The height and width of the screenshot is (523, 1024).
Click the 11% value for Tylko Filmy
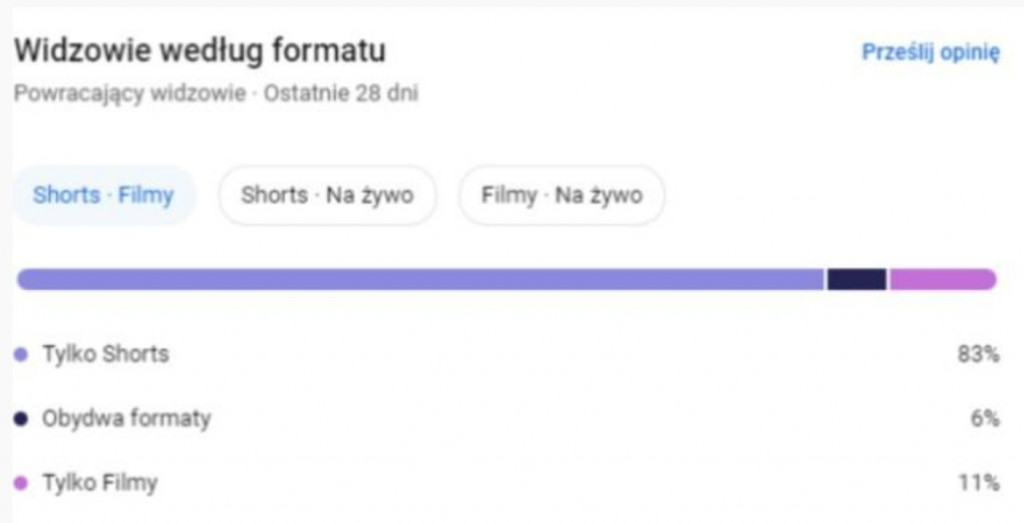coord(979,484)
